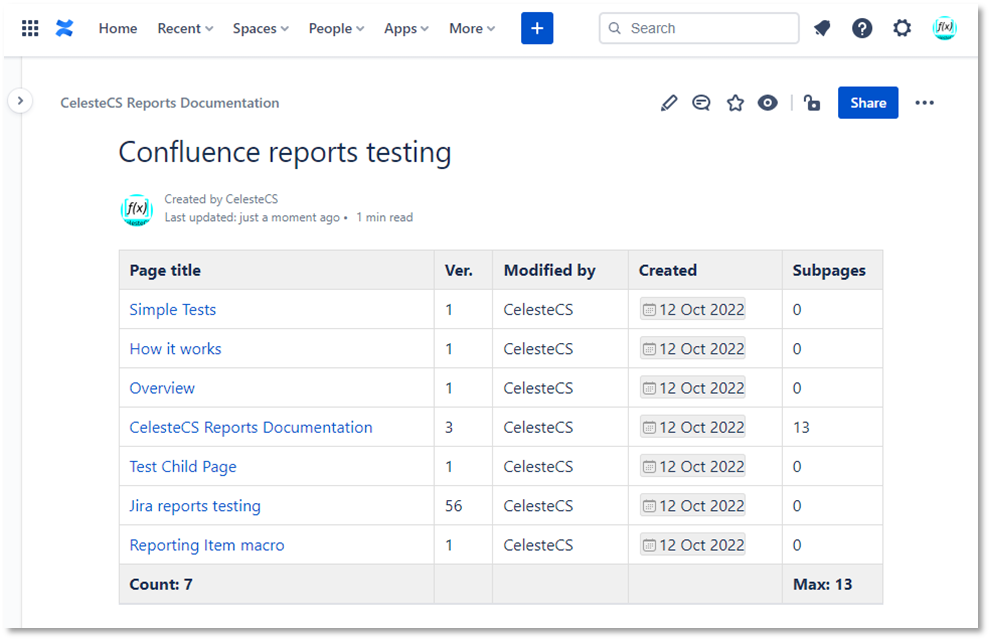Viewport: 991px width, 641px height.
Task: Open Settings gear icon
Action: pyautogui.click(x=902, y=28)
